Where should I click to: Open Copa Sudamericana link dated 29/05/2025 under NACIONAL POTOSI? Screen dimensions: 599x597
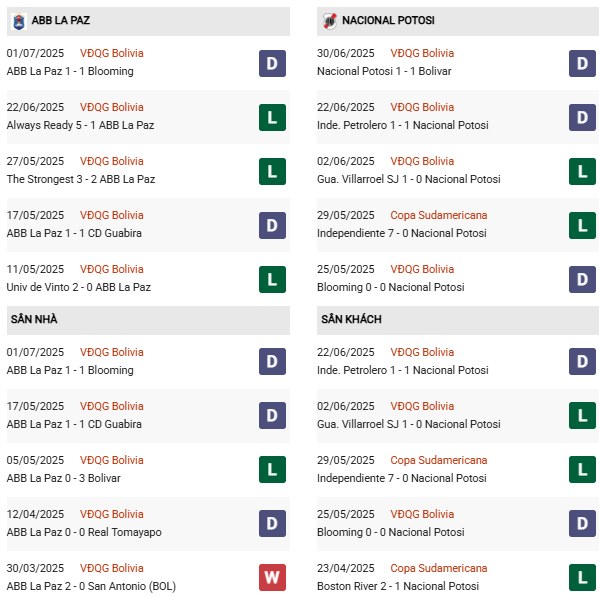[x=439, y=215]
